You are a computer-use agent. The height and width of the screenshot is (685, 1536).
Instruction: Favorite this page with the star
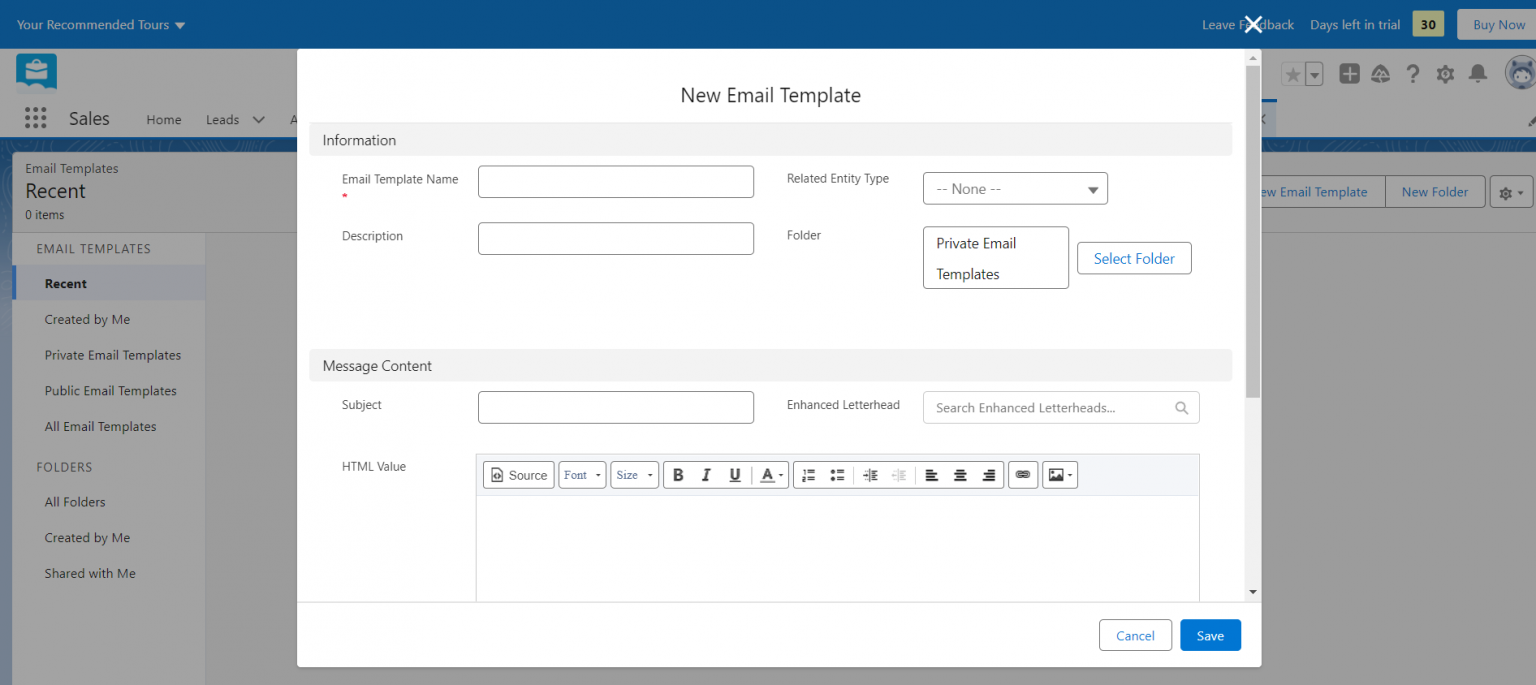(1292, 73)
